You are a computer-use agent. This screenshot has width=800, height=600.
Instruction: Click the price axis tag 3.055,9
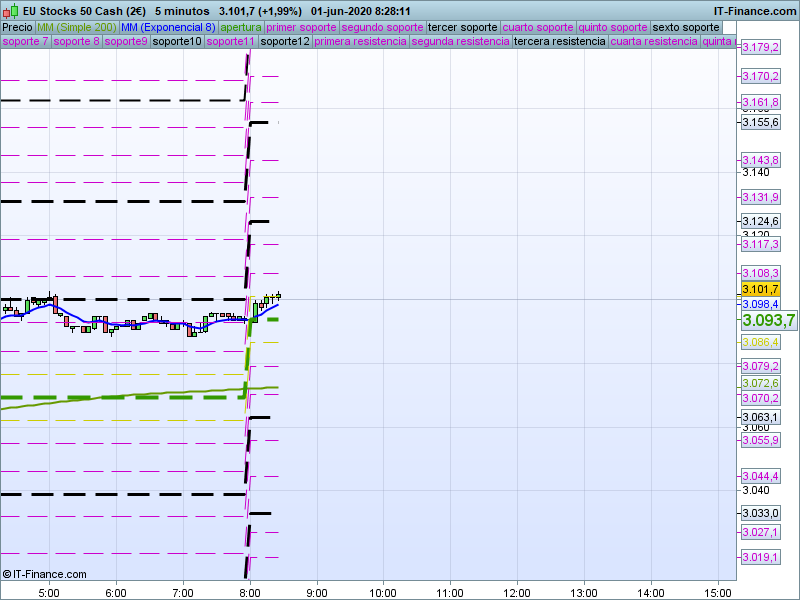point(760,440)
